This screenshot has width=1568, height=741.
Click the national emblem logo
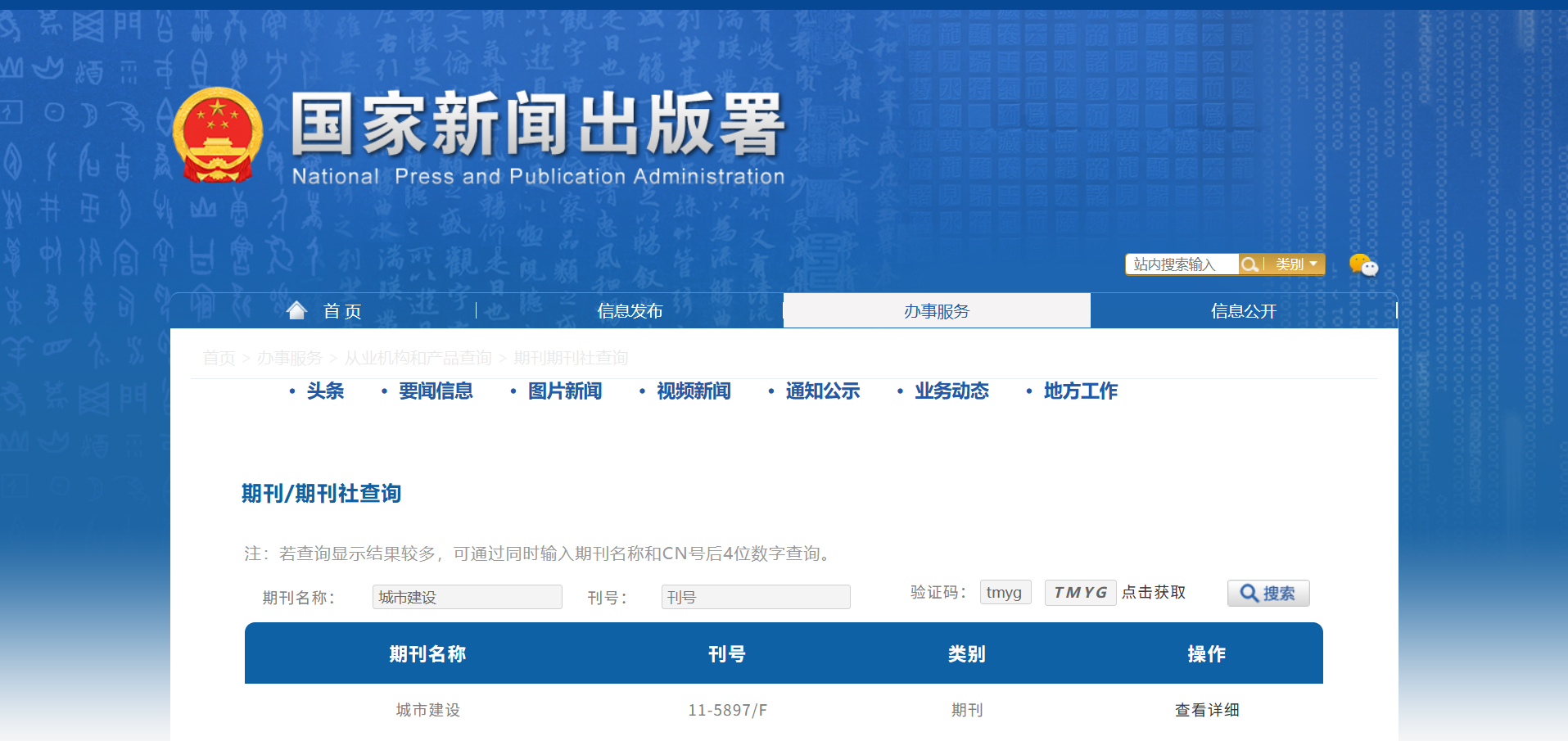pyautogui.click(x=217, y=135)
